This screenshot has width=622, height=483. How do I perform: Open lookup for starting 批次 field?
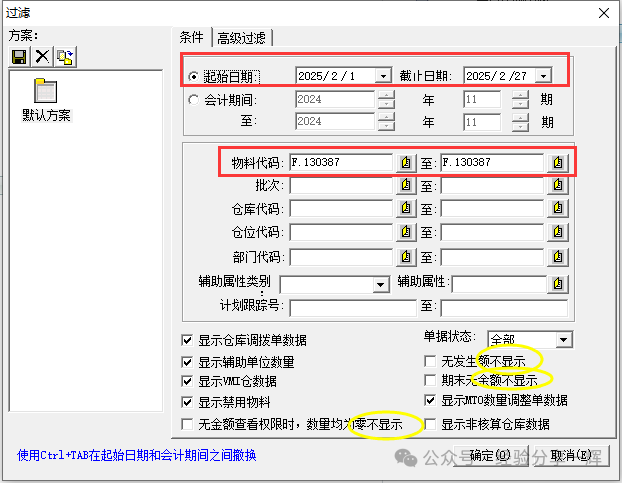(x=406, y=186)
